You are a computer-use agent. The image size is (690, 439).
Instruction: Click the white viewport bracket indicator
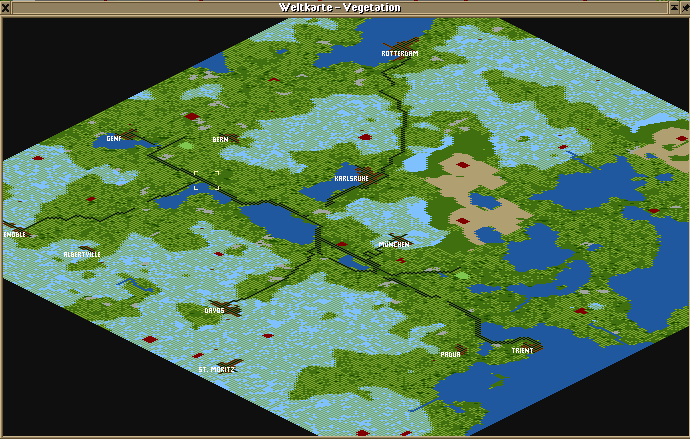point(206,180)
